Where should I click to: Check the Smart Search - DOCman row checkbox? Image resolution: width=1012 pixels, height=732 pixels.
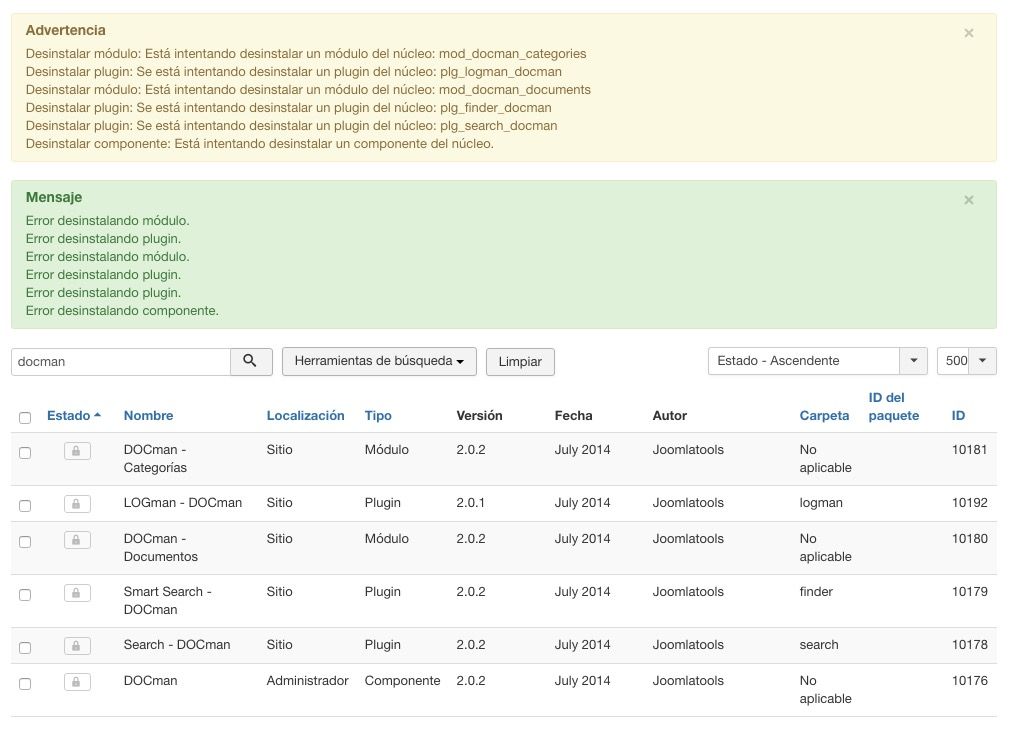coord(25,595)
